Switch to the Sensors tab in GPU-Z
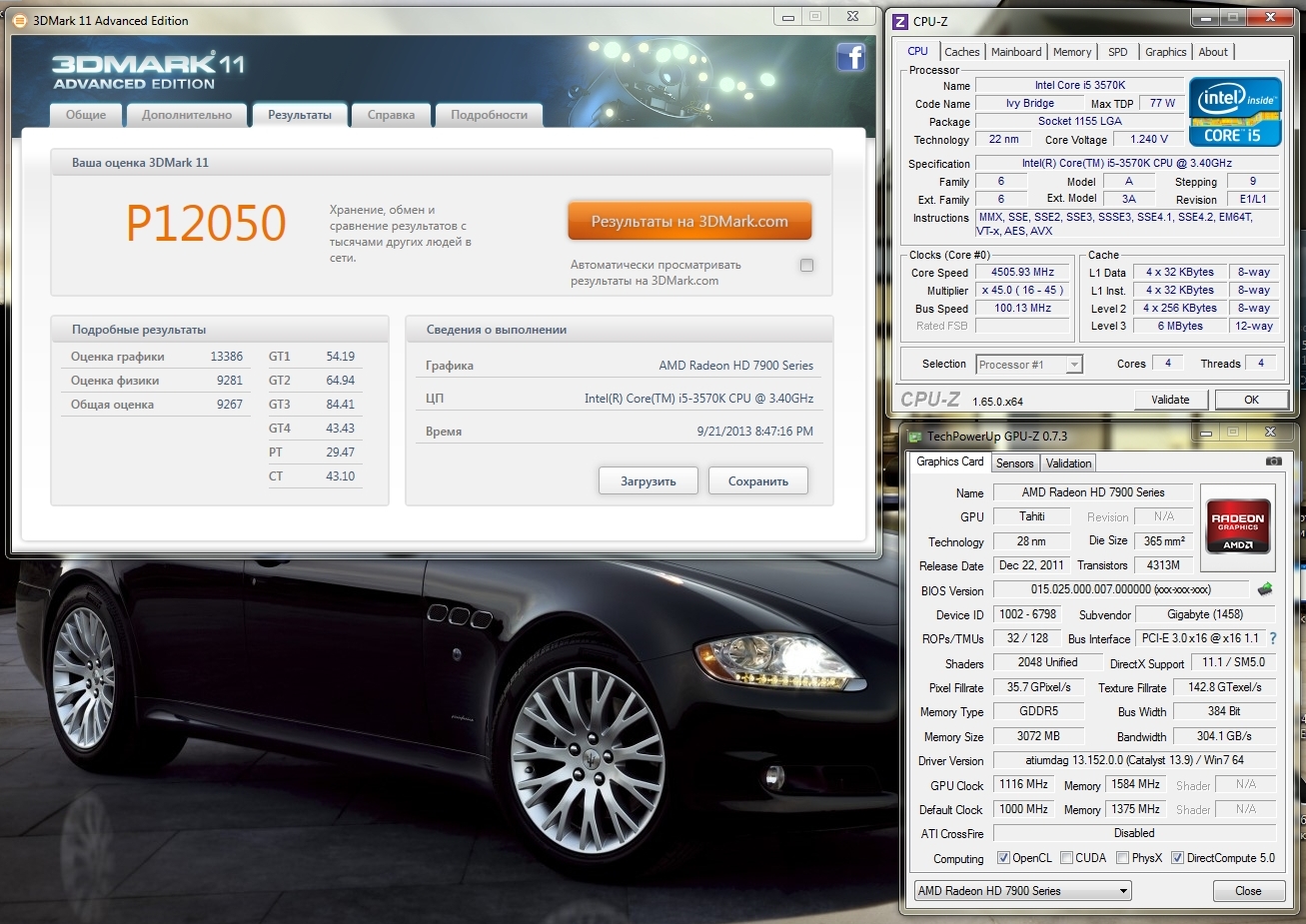 click(x=1014, y=463)
